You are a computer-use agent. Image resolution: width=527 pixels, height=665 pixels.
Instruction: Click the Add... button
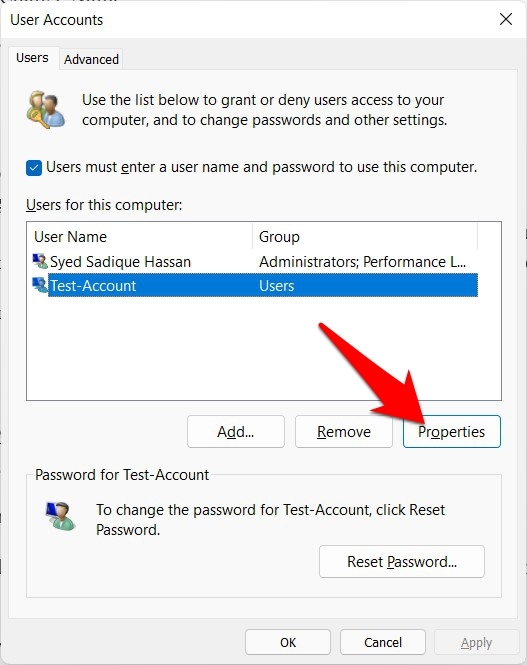[236, 431]
